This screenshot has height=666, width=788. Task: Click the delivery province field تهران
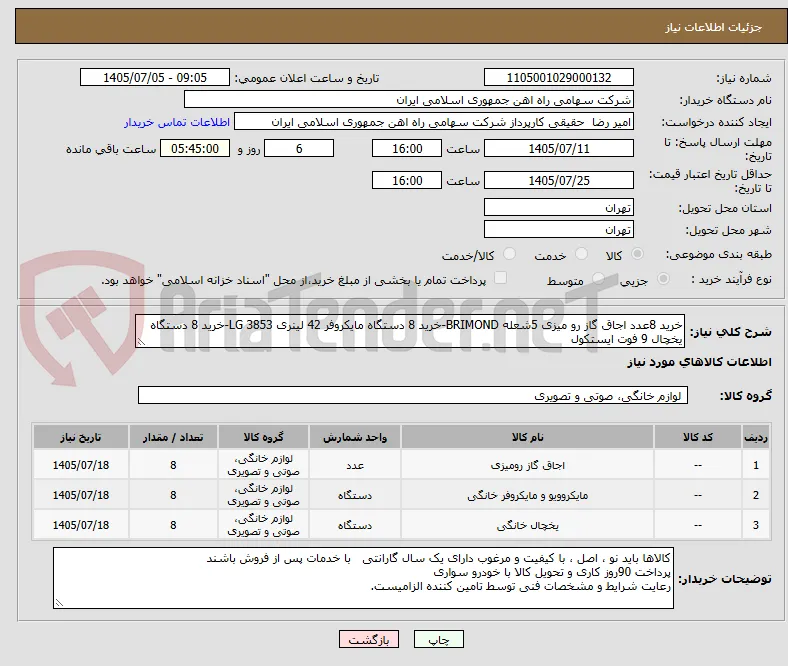click(x=559, y=208)
